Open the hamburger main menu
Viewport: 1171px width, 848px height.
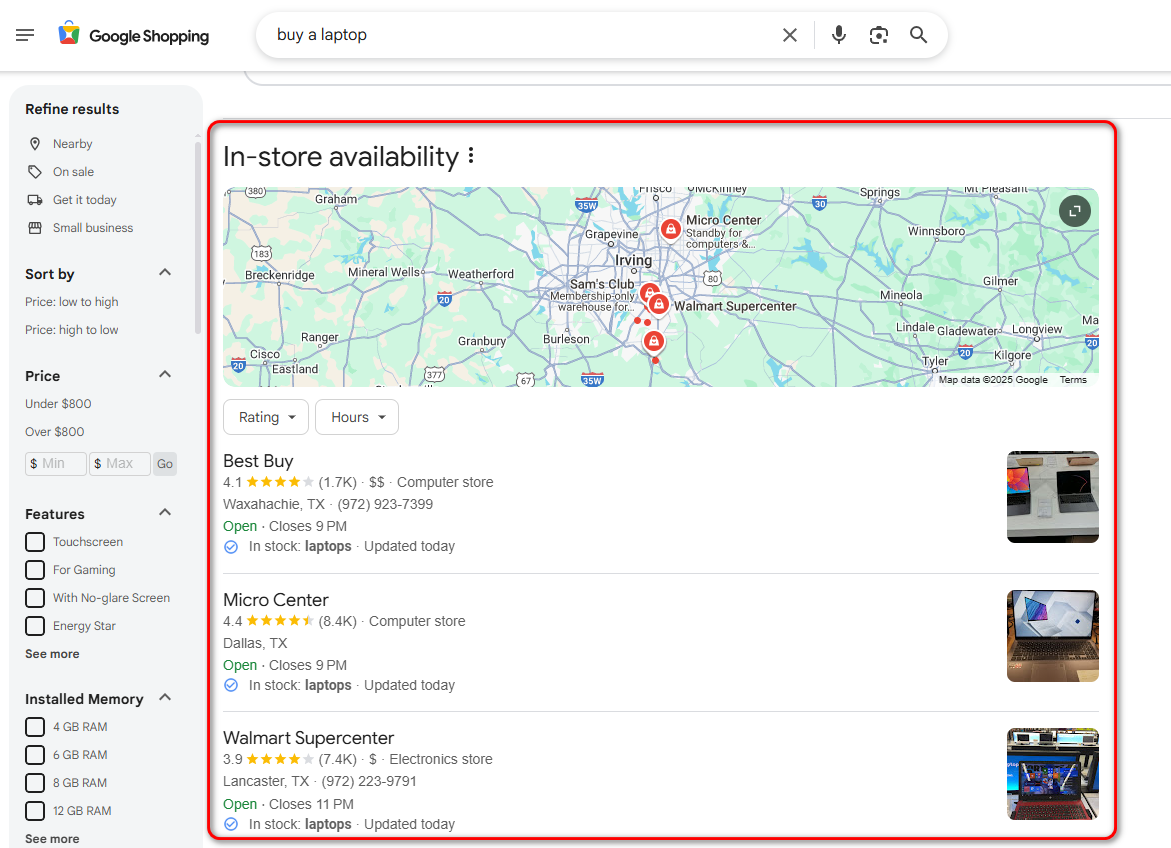[25, 35]
